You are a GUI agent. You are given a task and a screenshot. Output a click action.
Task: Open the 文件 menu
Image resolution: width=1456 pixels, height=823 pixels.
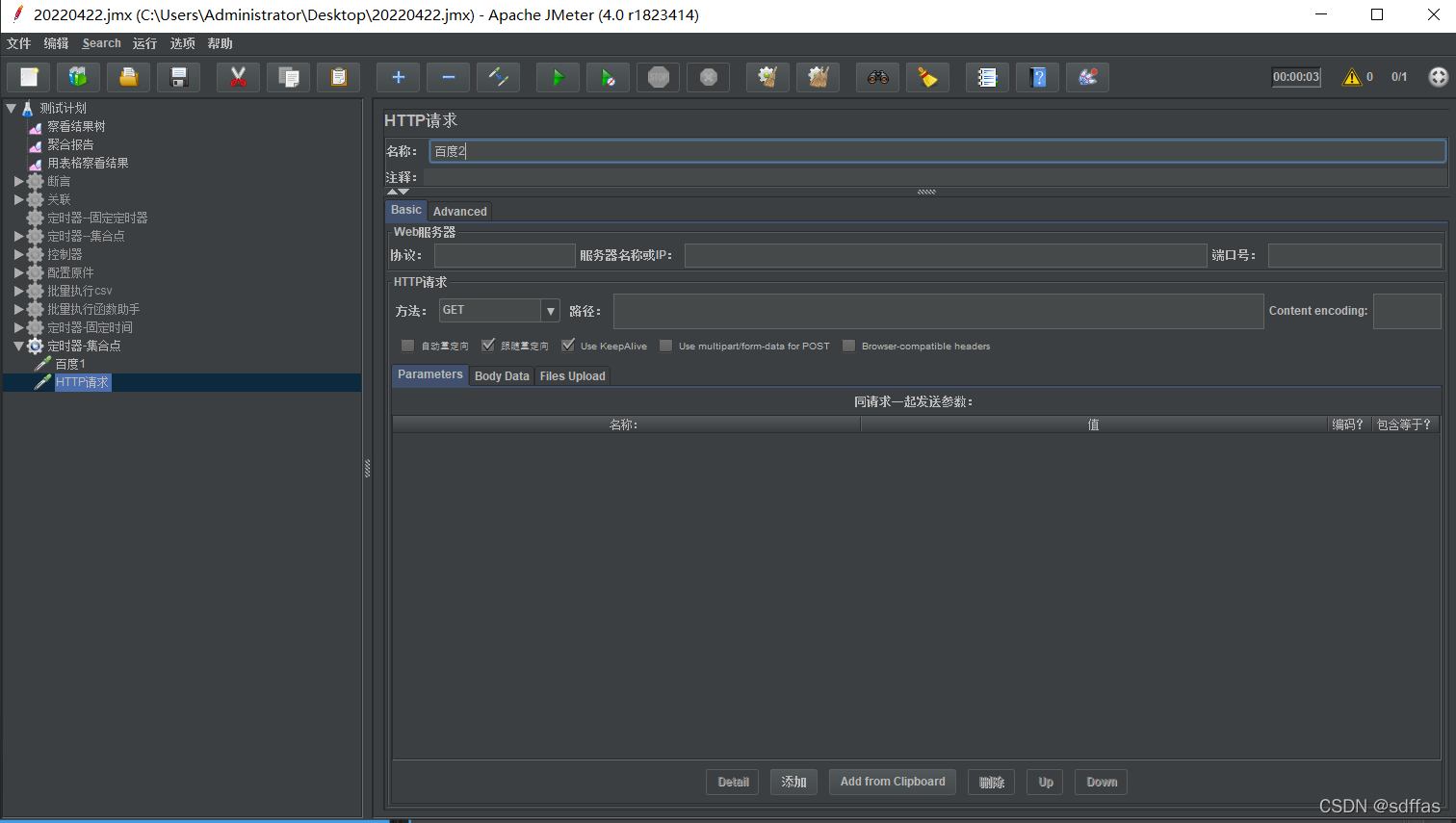[x=19, y=43]
